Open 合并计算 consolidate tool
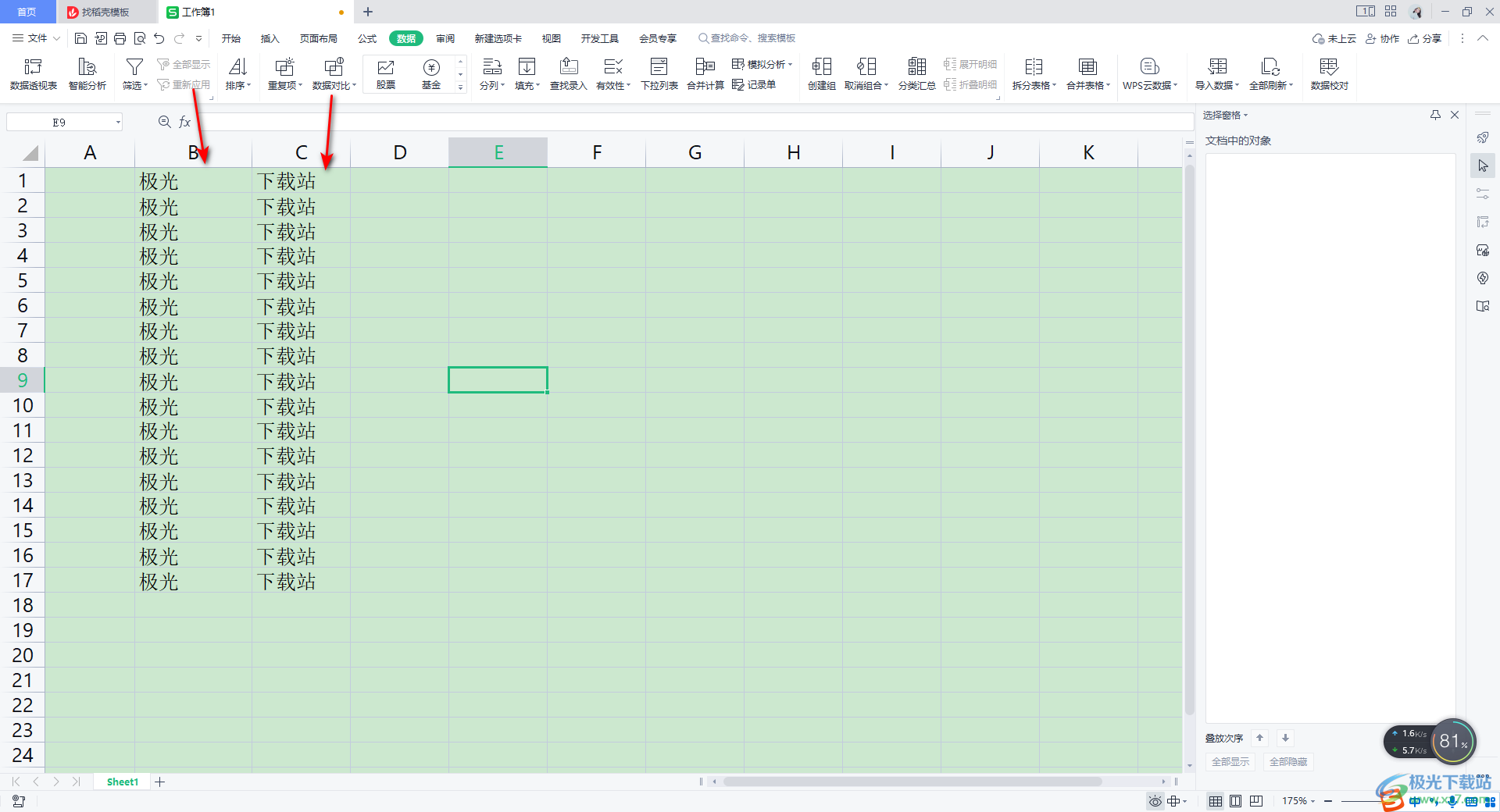 click(705, 74)
